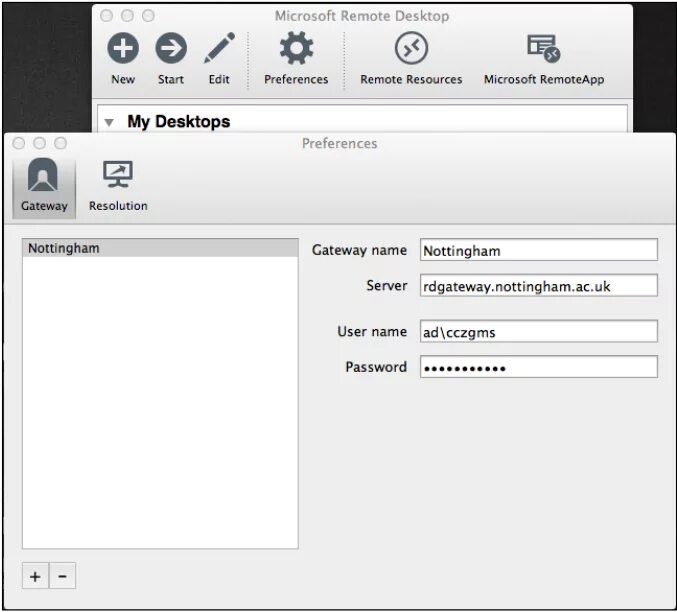Switch to the Gateway preferences tab
Screen dimensions: 677x612
[44, 187]
